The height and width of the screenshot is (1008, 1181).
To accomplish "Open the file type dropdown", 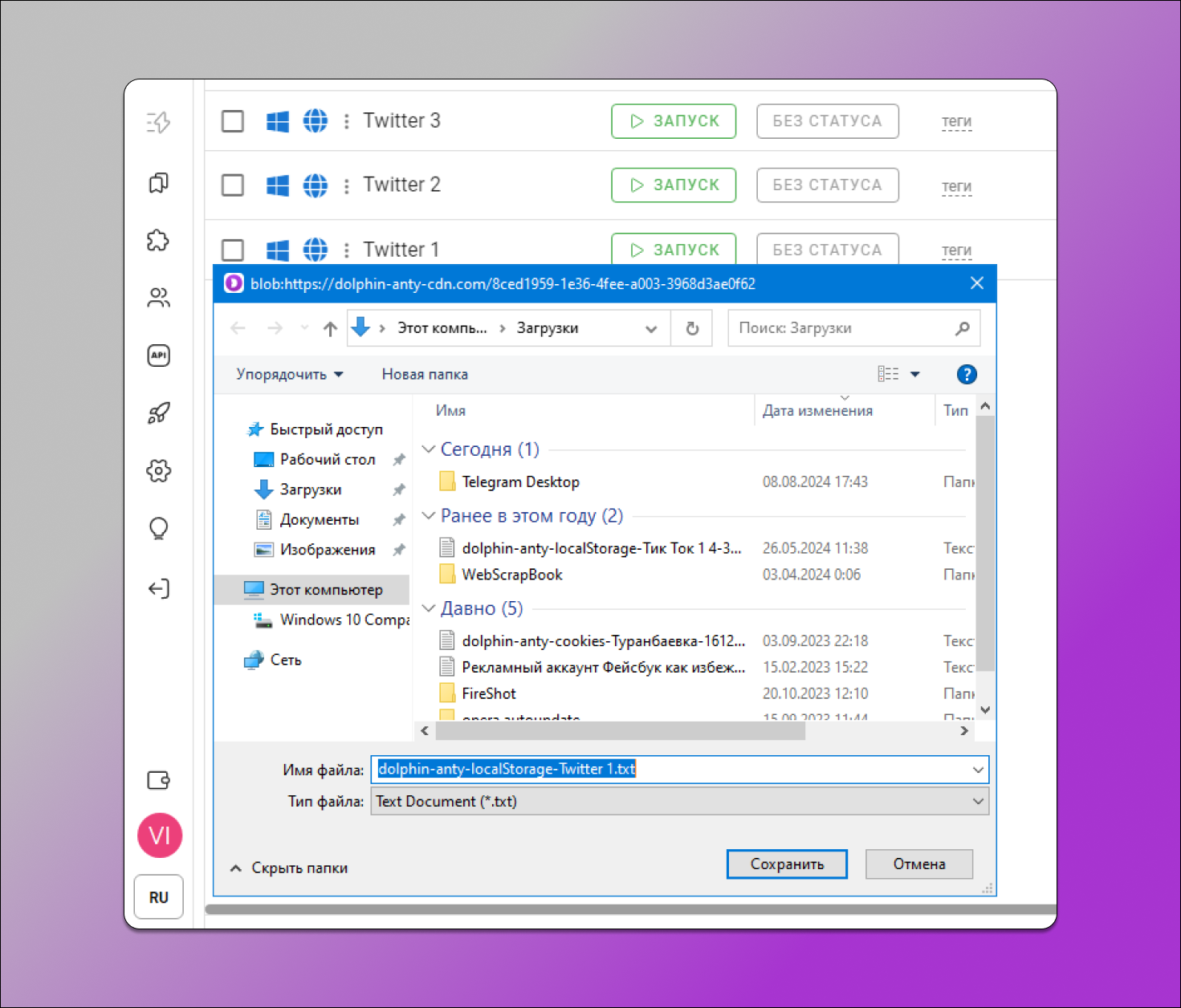I will coord(679,801).
